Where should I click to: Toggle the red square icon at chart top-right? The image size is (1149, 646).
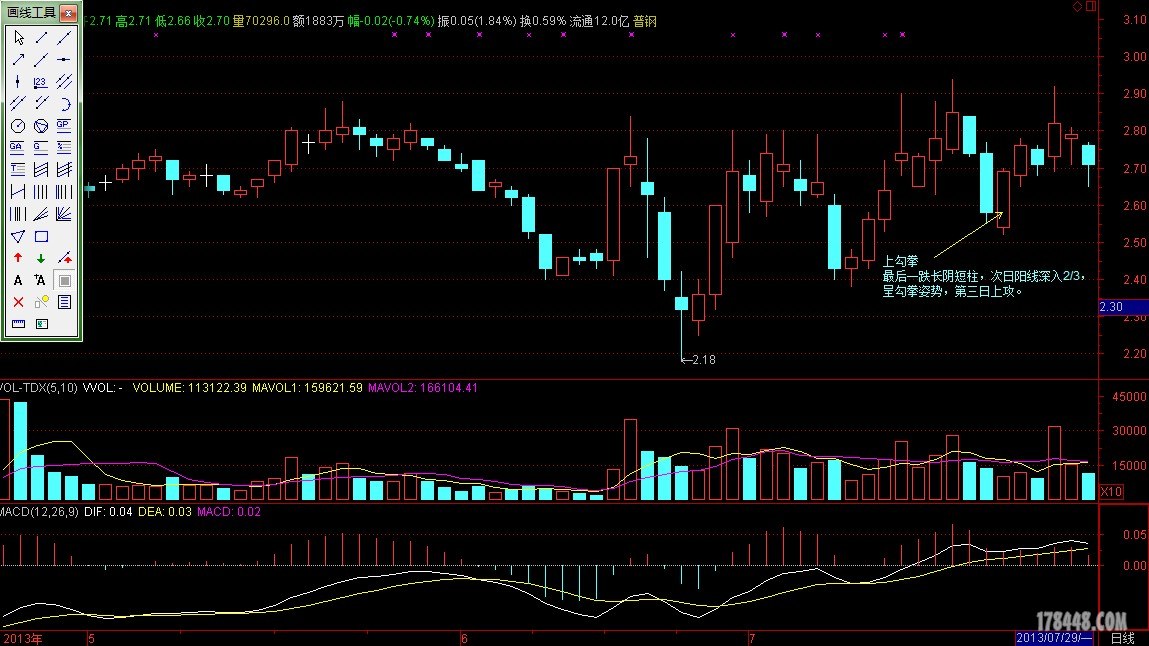click(1090, 6)
